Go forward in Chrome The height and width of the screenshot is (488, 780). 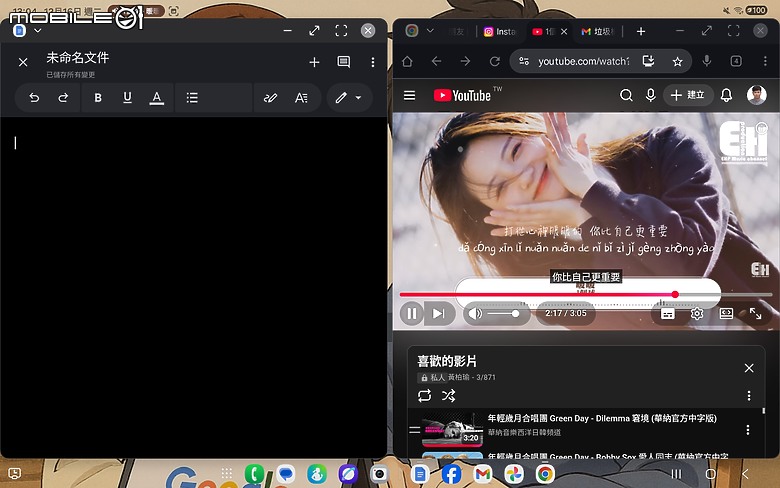(465, 61)
